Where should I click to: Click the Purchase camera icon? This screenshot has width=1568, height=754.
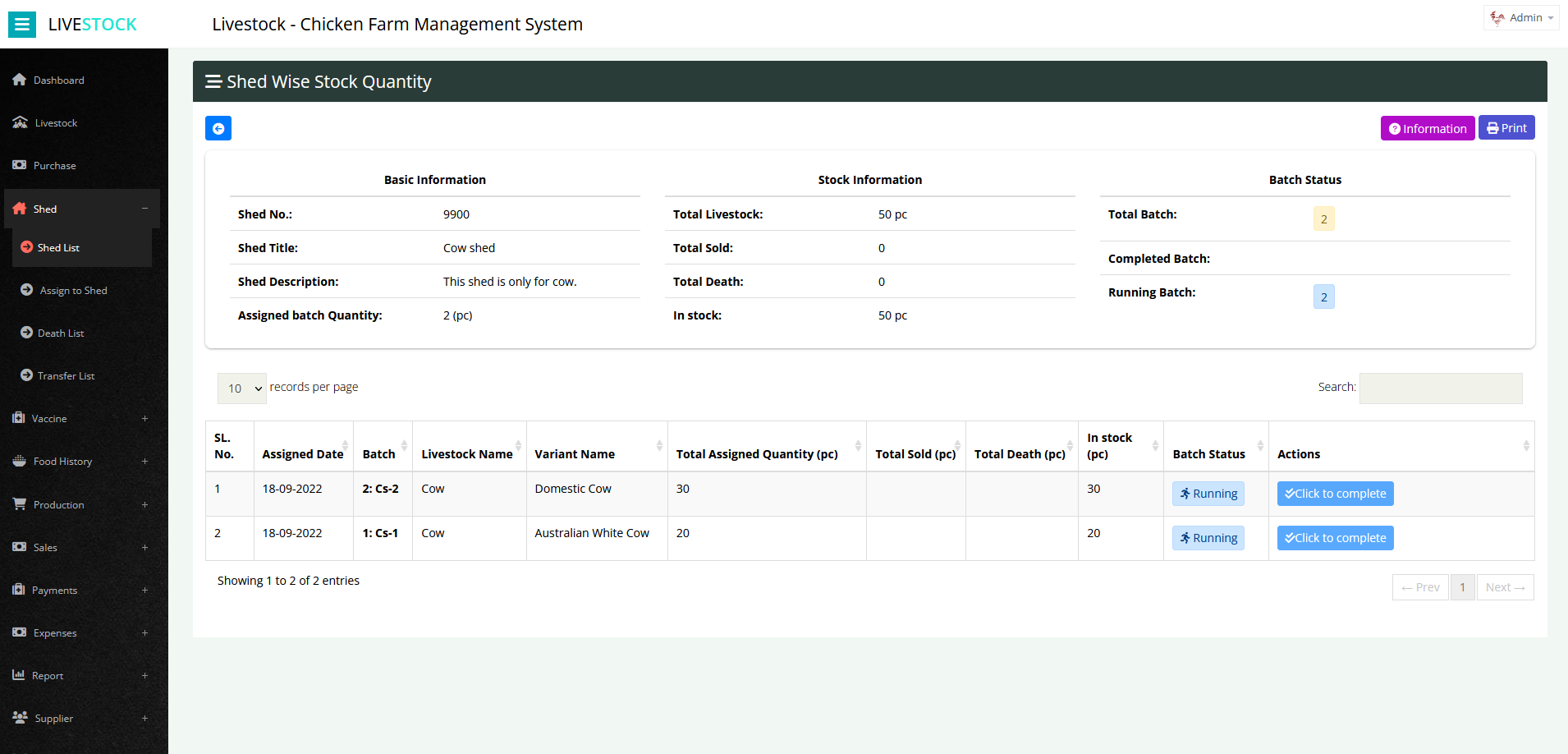(x=20, y=165)
